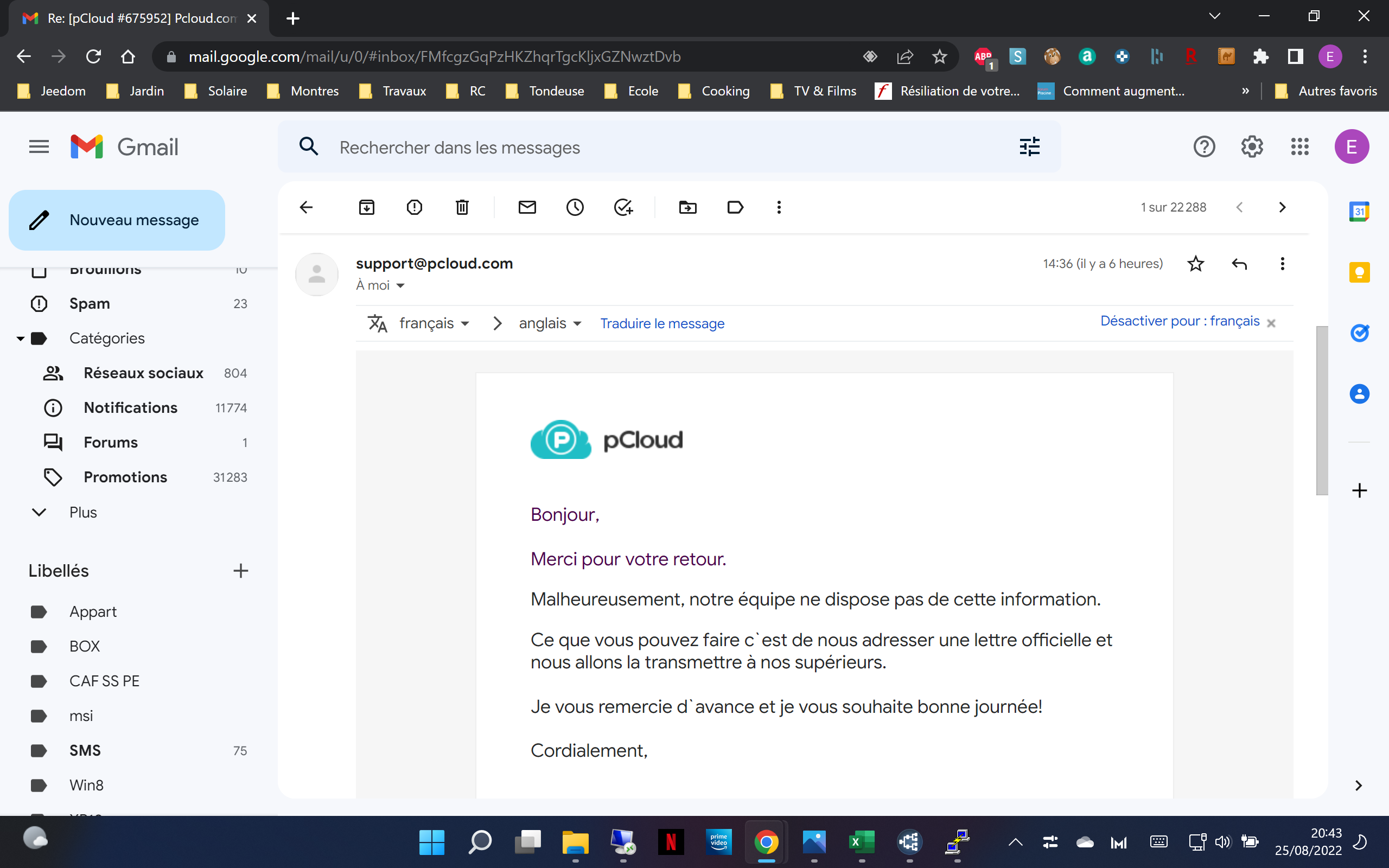Show search filter options
This screenshot has width=1389, height=868.
pyautogui.click(x=1030, y=147)
